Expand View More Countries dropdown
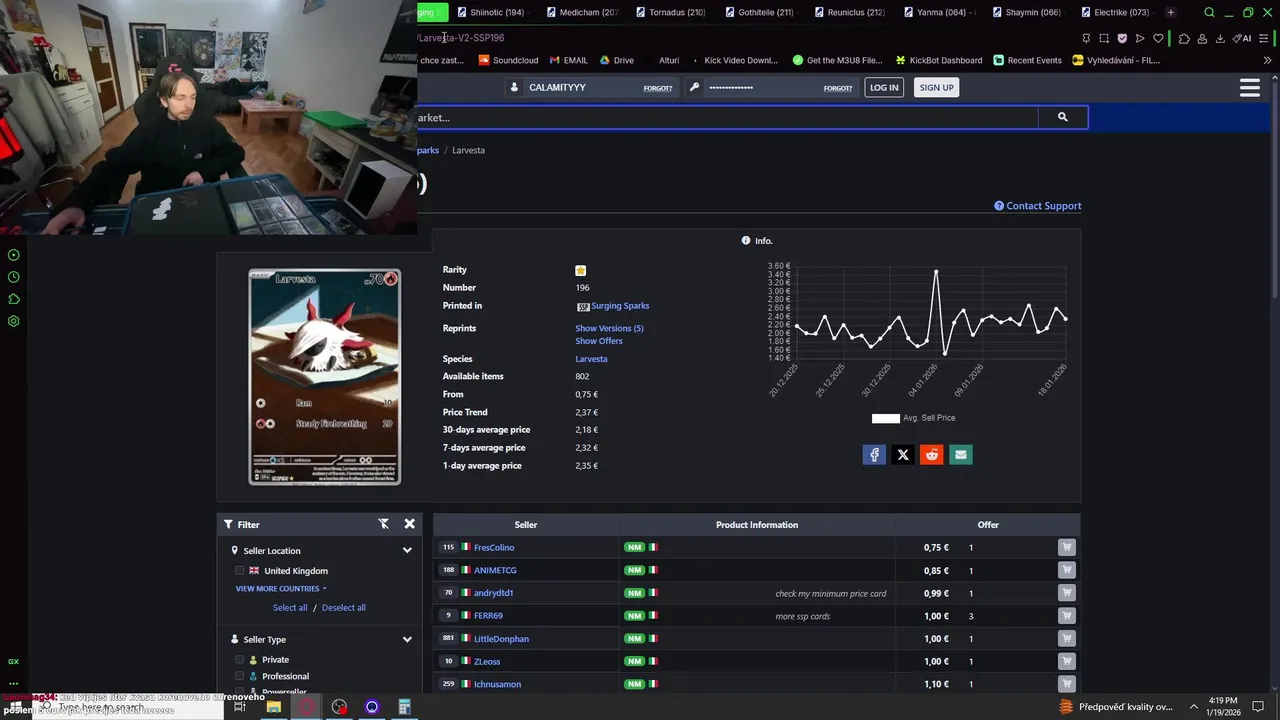 [x=280, y=589]
